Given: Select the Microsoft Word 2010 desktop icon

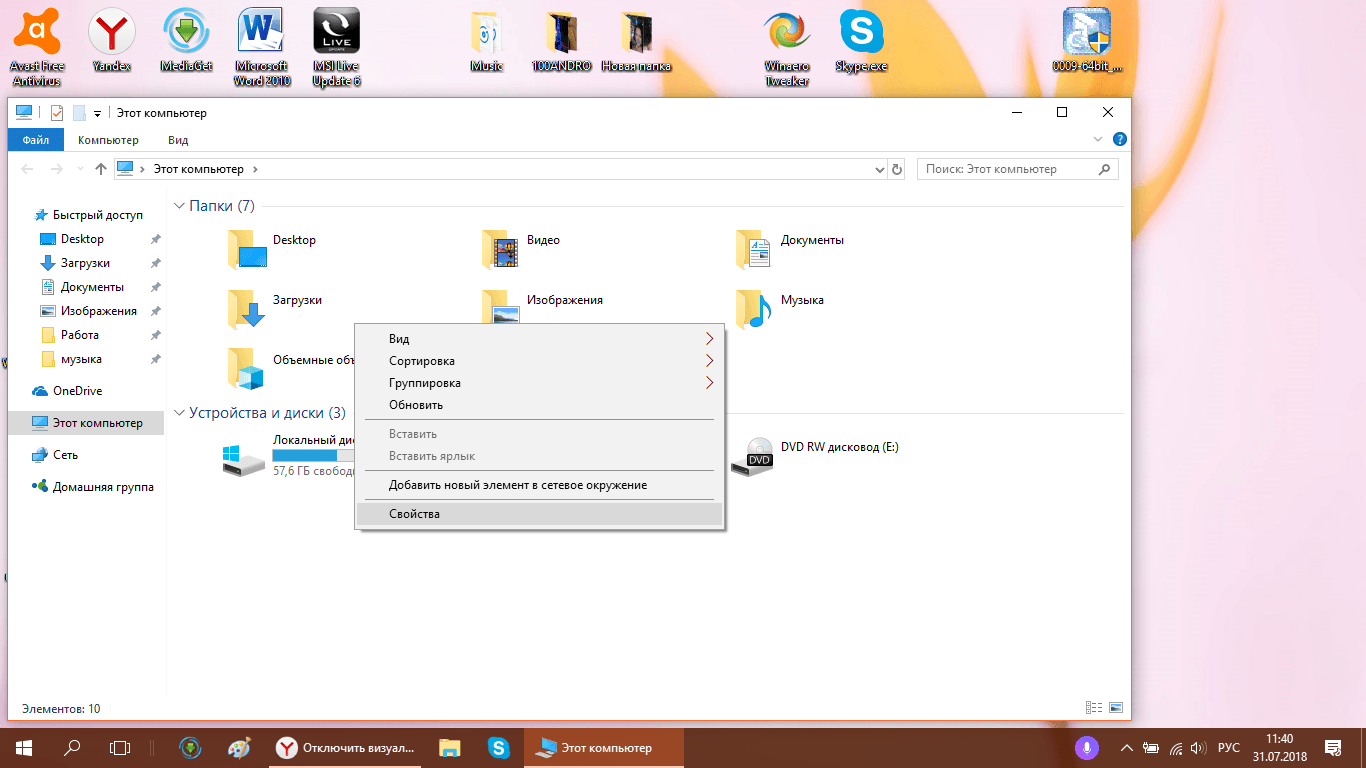Looking at the screenshot, I should pos(262,46).
